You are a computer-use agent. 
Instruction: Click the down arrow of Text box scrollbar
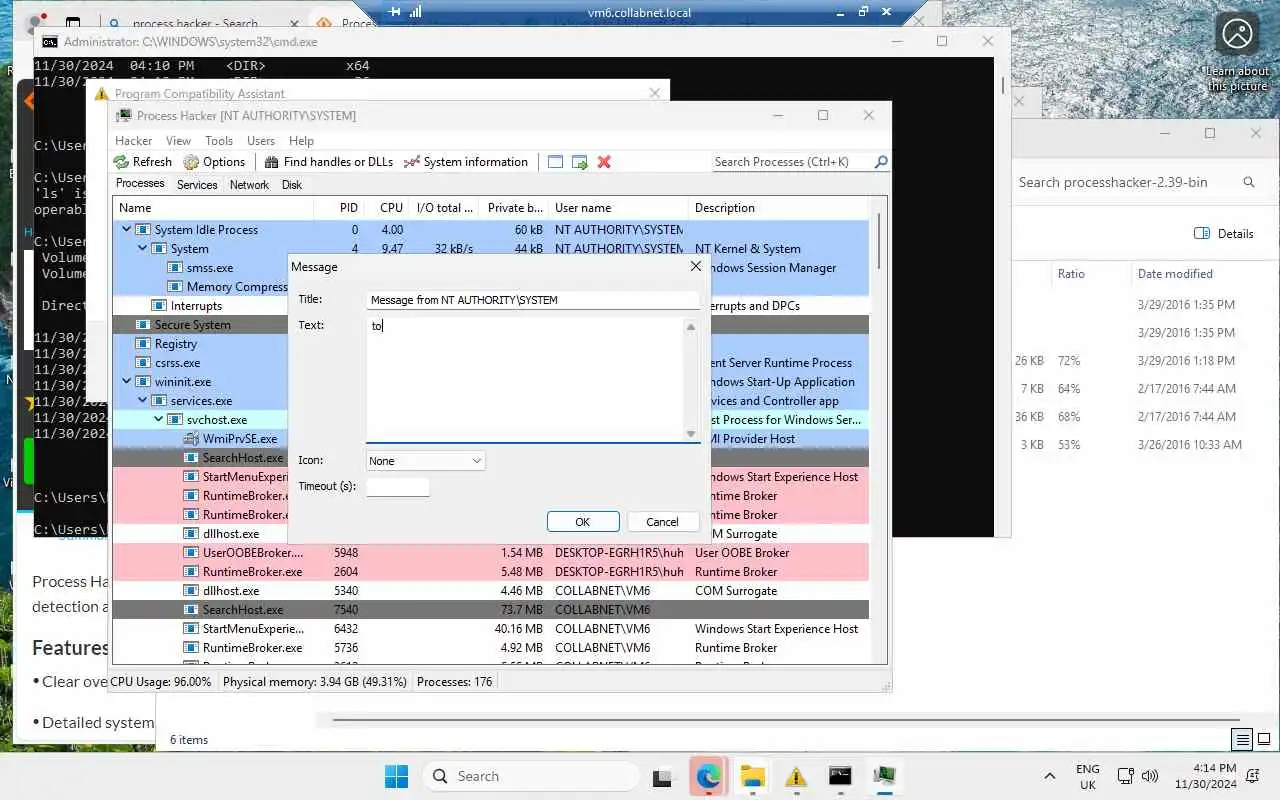[x=690, y=434]
